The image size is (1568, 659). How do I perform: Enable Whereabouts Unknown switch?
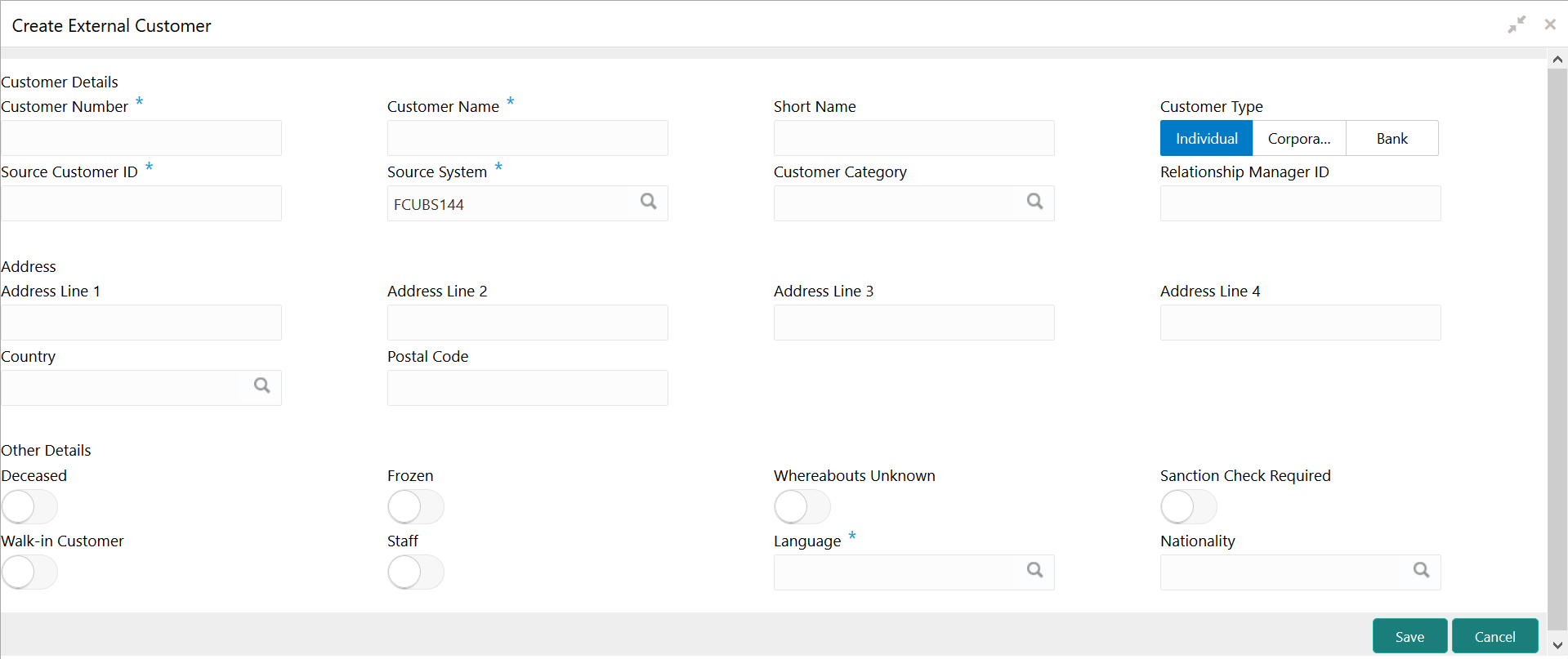pos(802,507)
